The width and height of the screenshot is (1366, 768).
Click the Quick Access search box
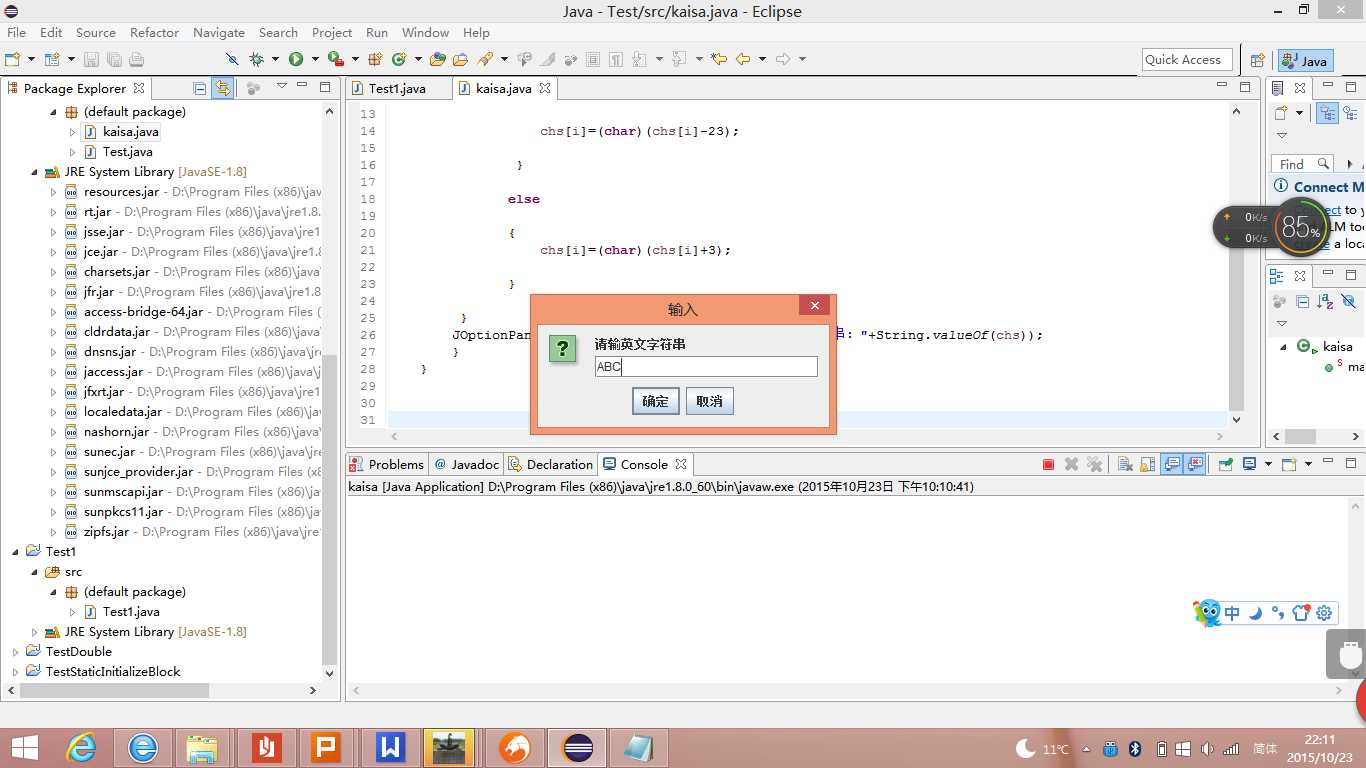point(1185,60)
